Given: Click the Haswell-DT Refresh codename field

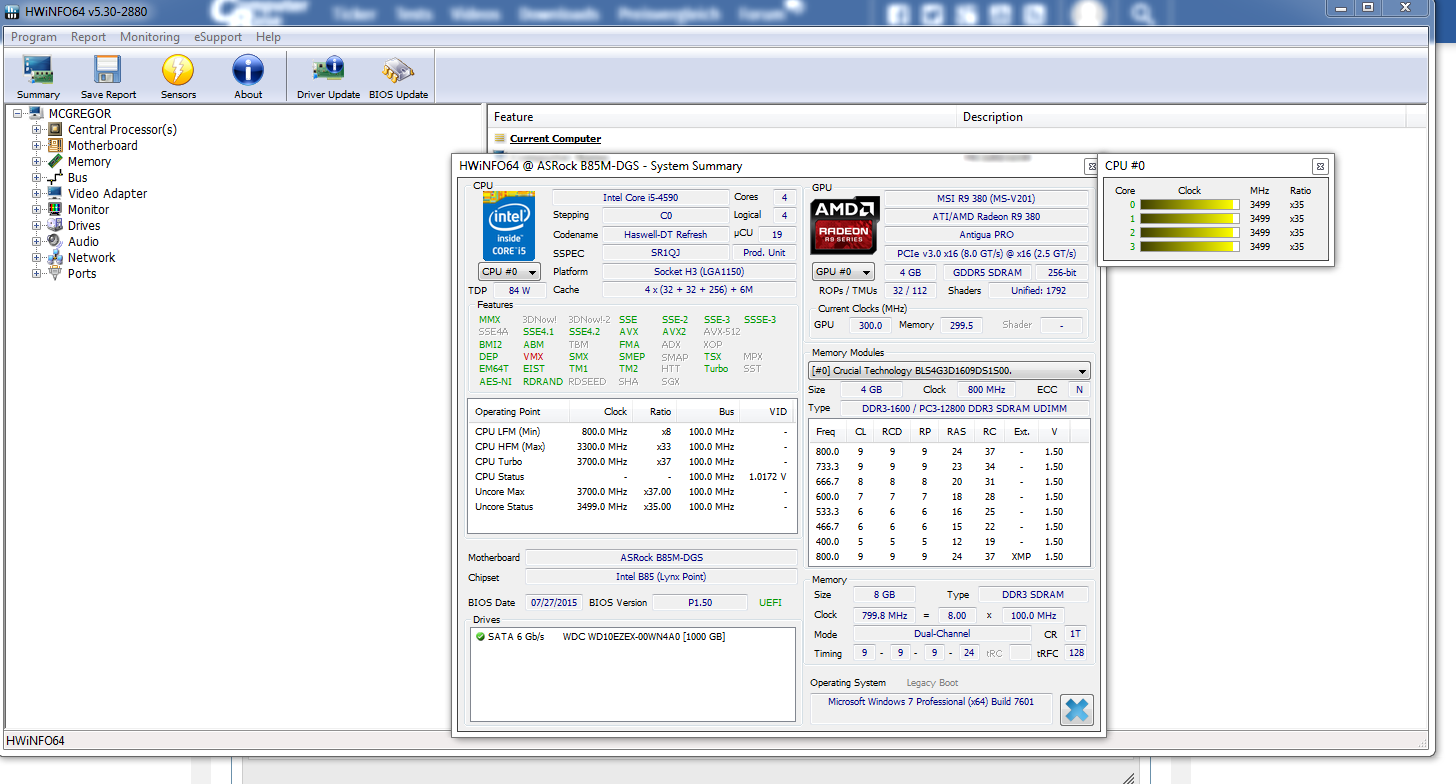Looking at the screenshot, I should [665, 234].
